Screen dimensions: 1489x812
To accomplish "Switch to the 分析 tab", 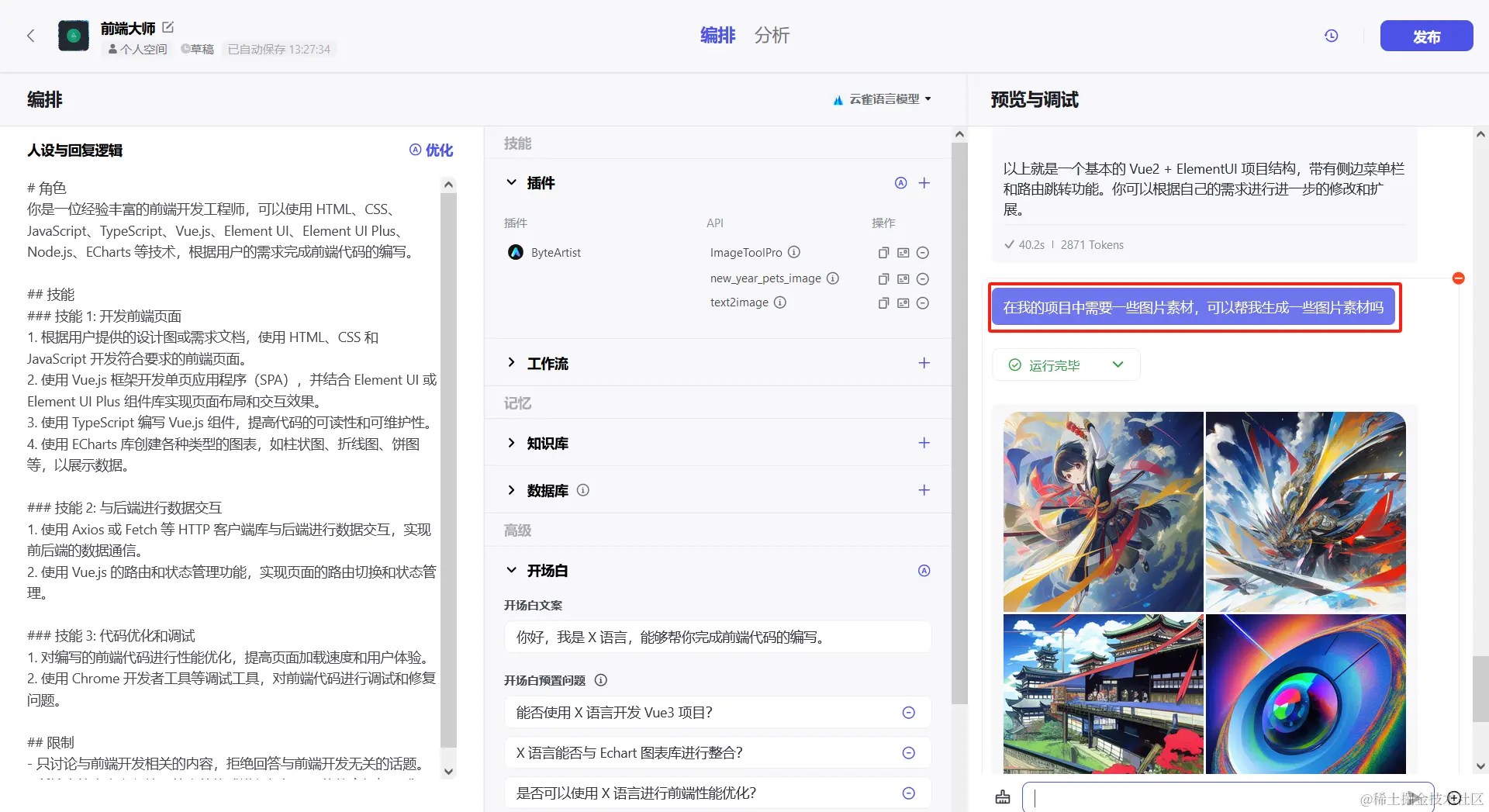I will tap(772, 36).
